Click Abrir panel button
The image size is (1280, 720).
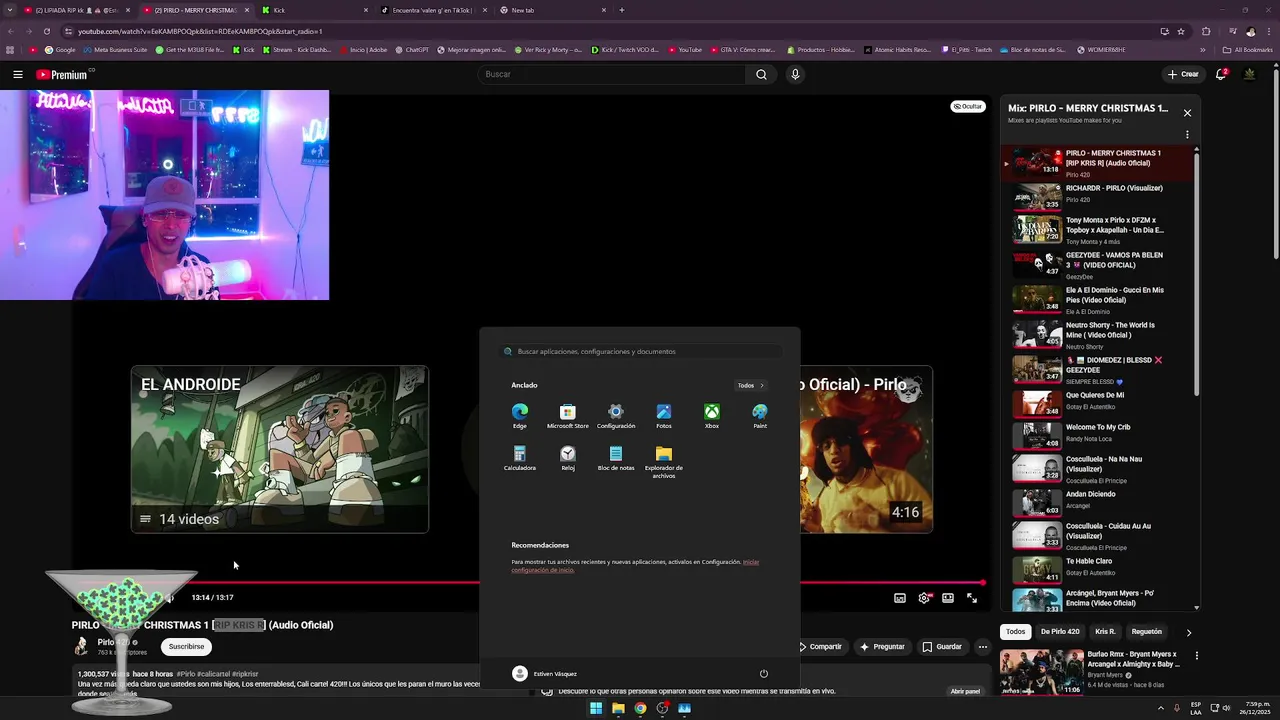click(x=965, y=691)
